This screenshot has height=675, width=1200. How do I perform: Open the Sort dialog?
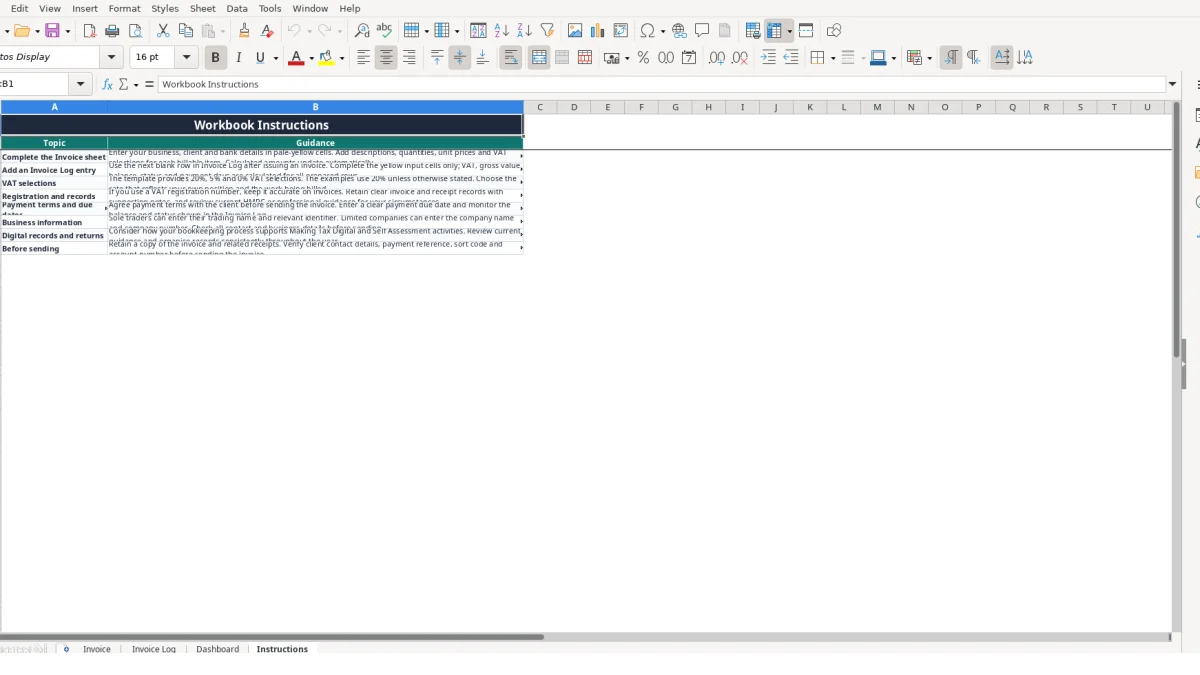point(478,31)
